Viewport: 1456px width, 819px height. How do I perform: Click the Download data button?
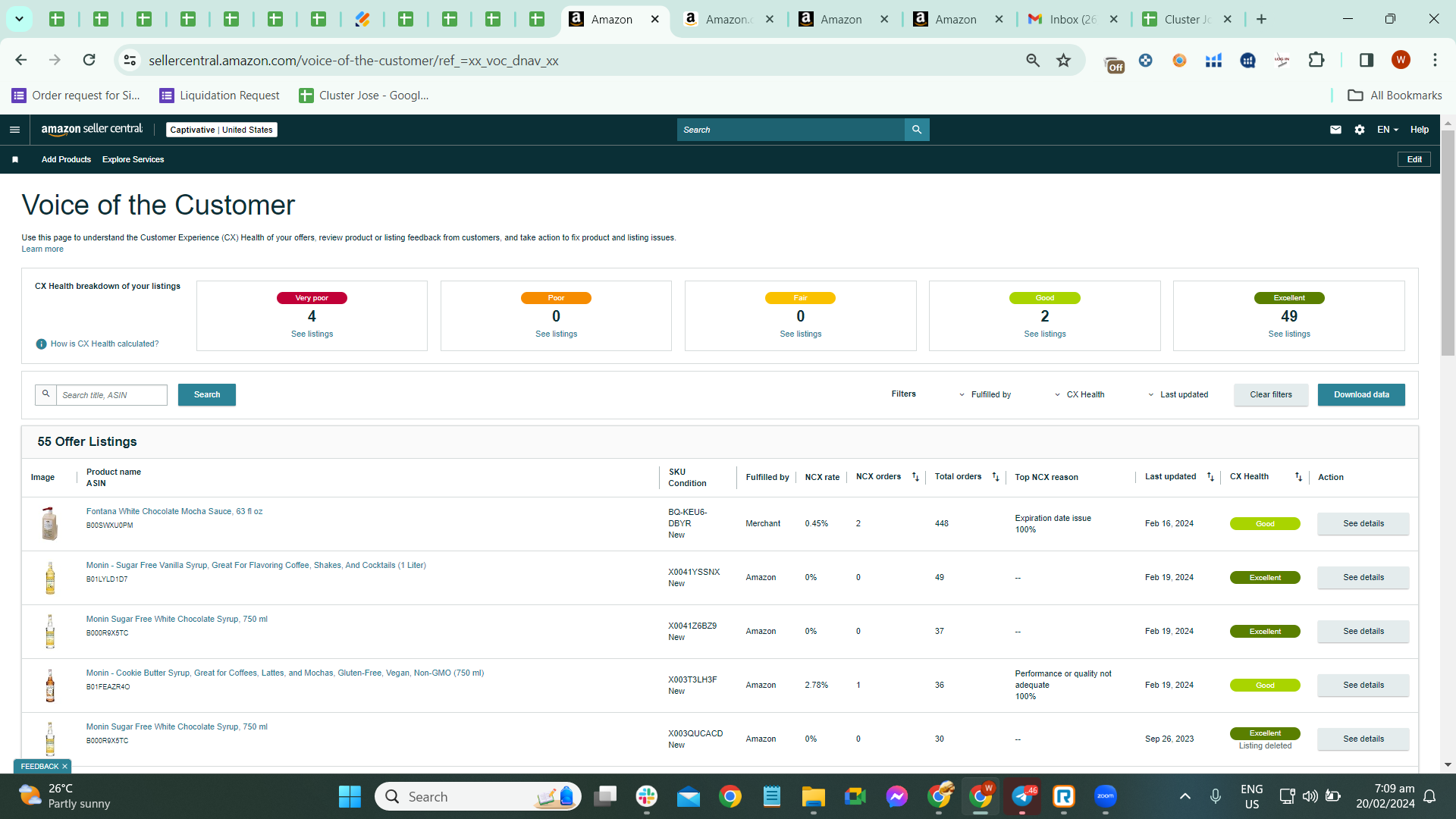(x=1361, y=394)
